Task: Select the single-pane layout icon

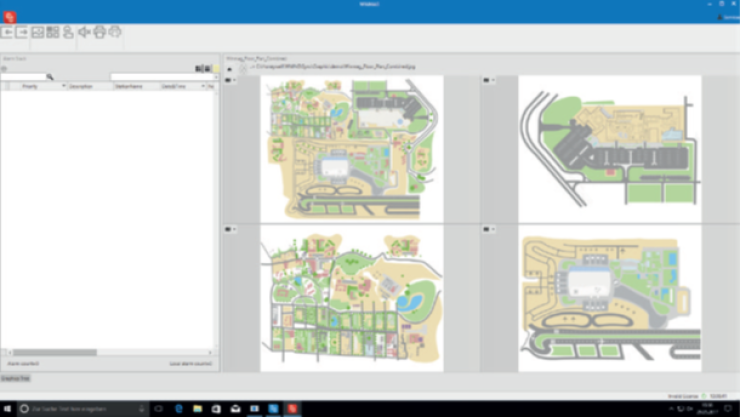Action: [x=38, y=32]
